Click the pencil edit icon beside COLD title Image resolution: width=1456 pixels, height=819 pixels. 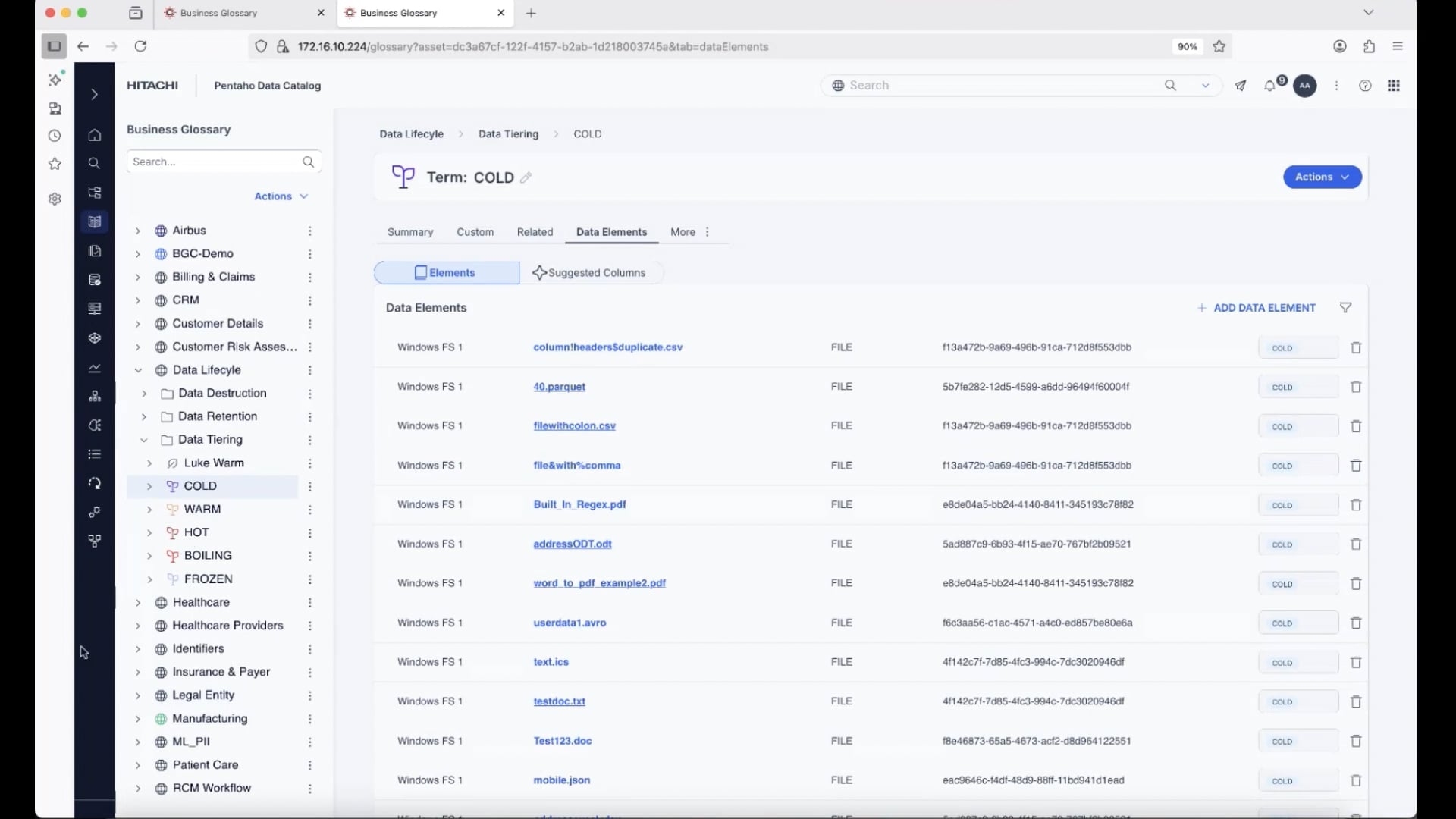pyautogui.click(x=526, y=177)
